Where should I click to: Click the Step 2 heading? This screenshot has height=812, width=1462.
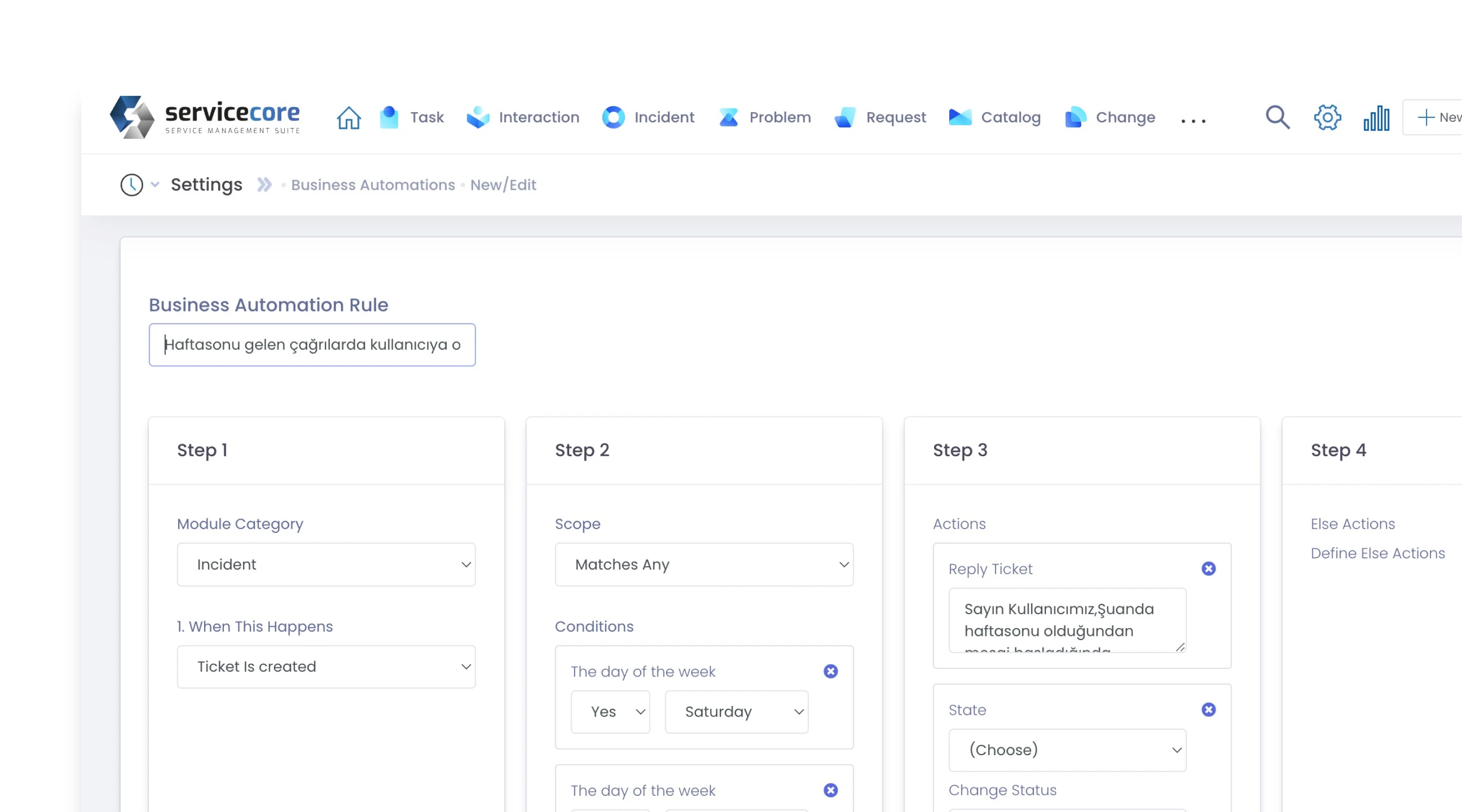coord(582,451)
